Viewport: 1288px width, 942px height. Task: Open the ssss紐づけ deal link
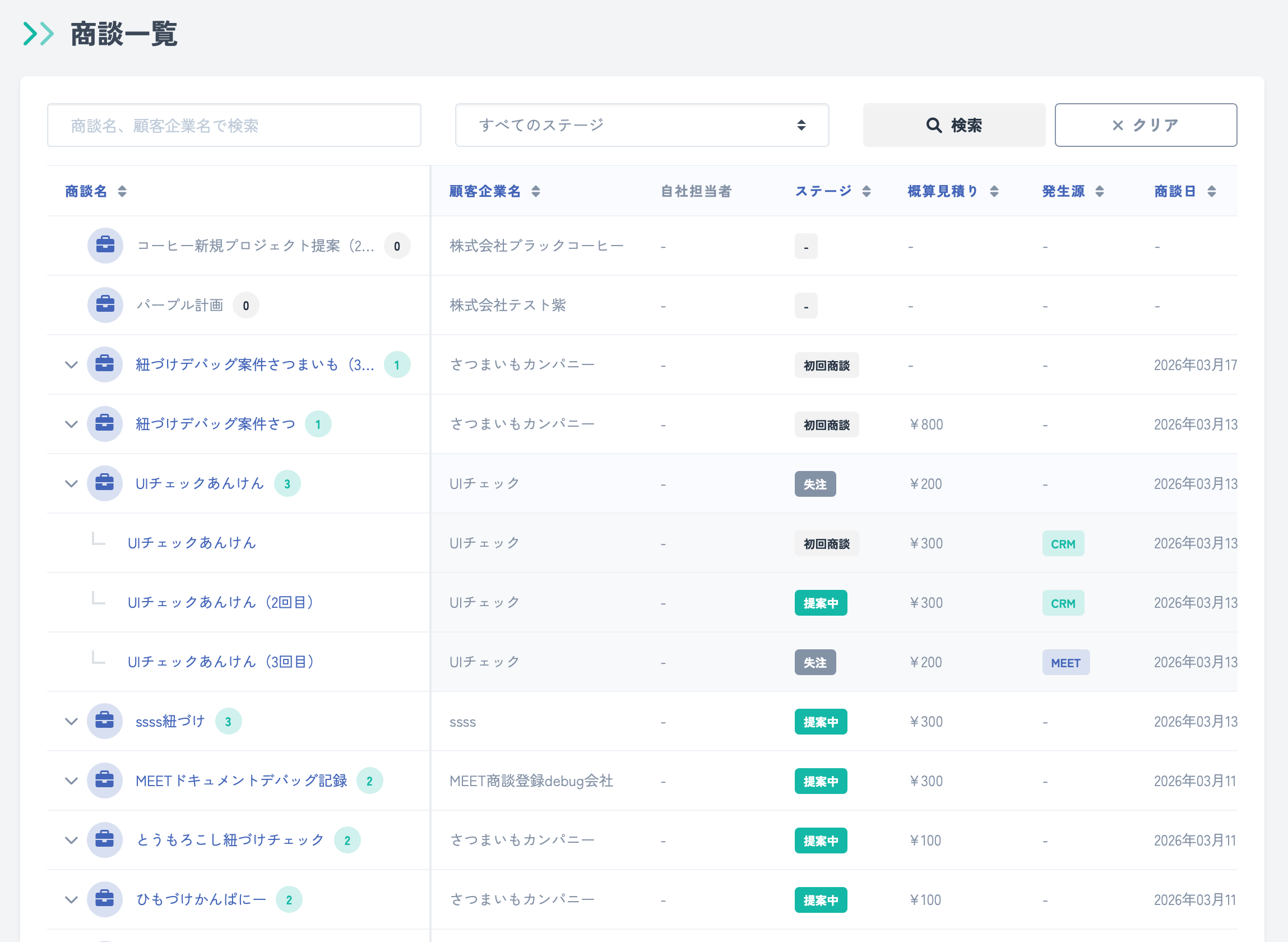[x=170, y=721]
